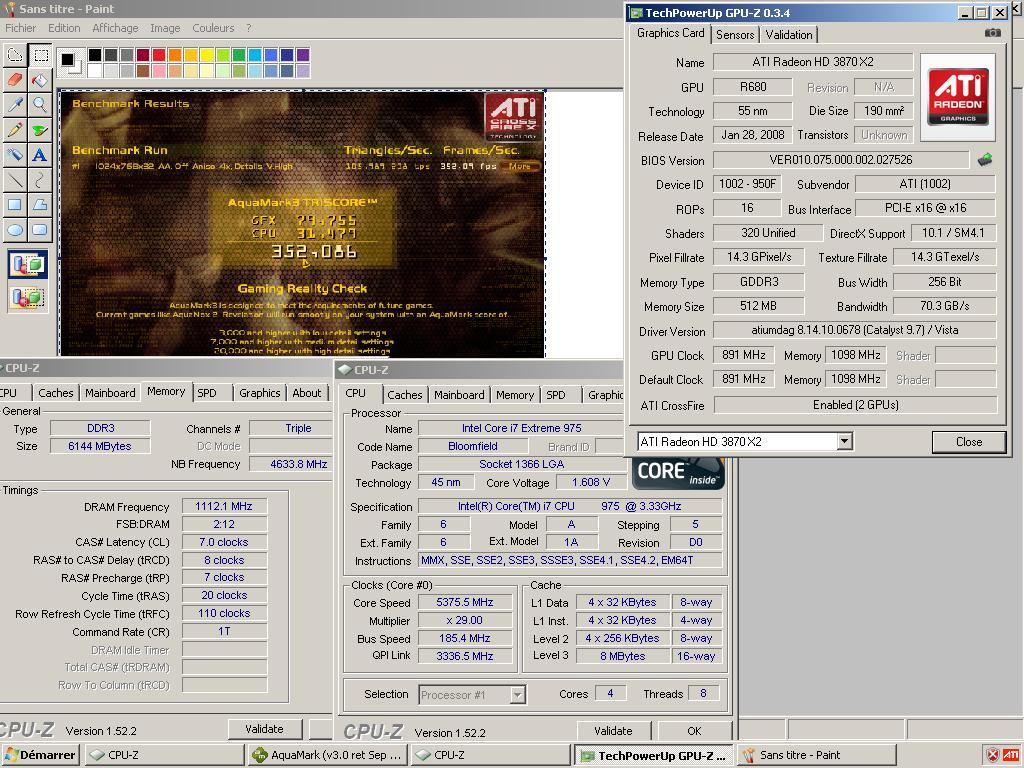Image resolution: width=1024 pixels, height=768 pixels.
Task: Switch to the Validation tab in GPU-Z
Action: [x=789, y=35]
